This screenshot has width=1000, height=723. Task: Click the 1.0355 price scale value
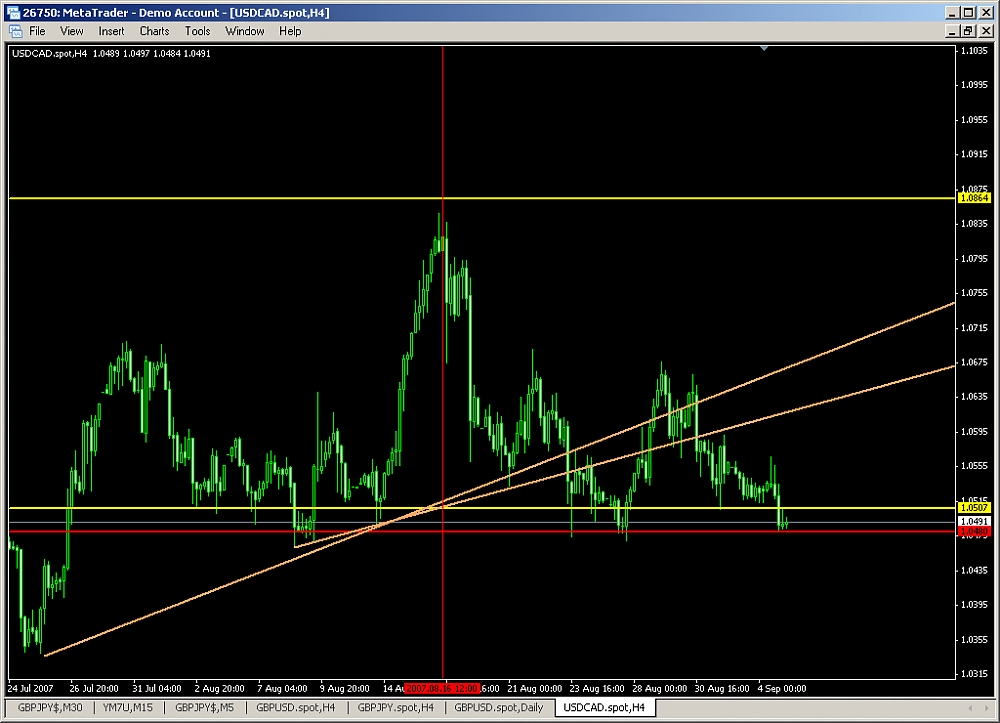[974, 639]
